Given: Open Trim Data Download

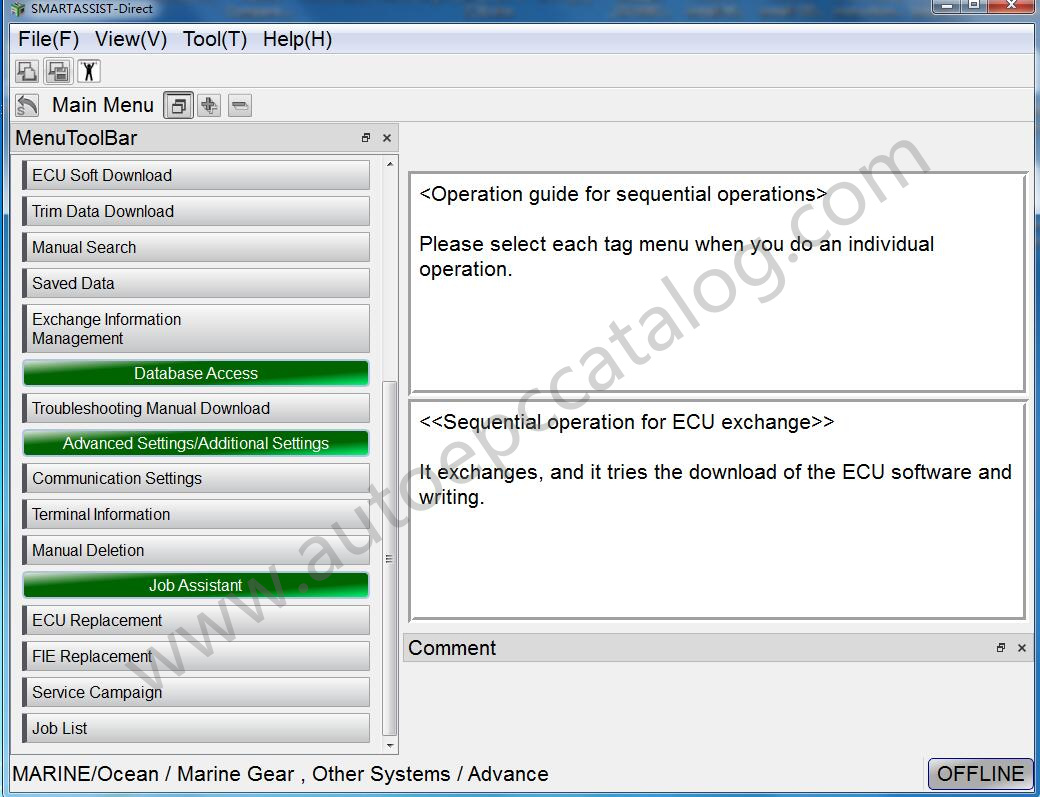Looking at the screenshot, I should (196, 211).
